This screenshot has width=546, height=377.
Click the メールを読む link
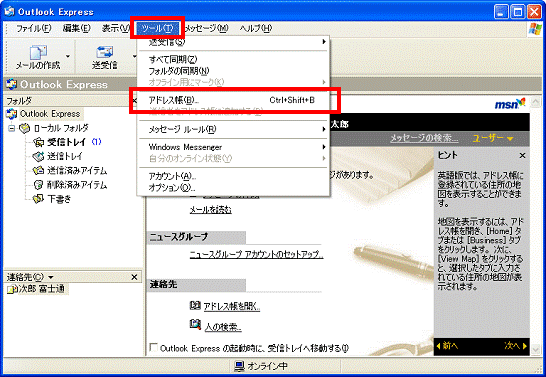coord(210,210)
